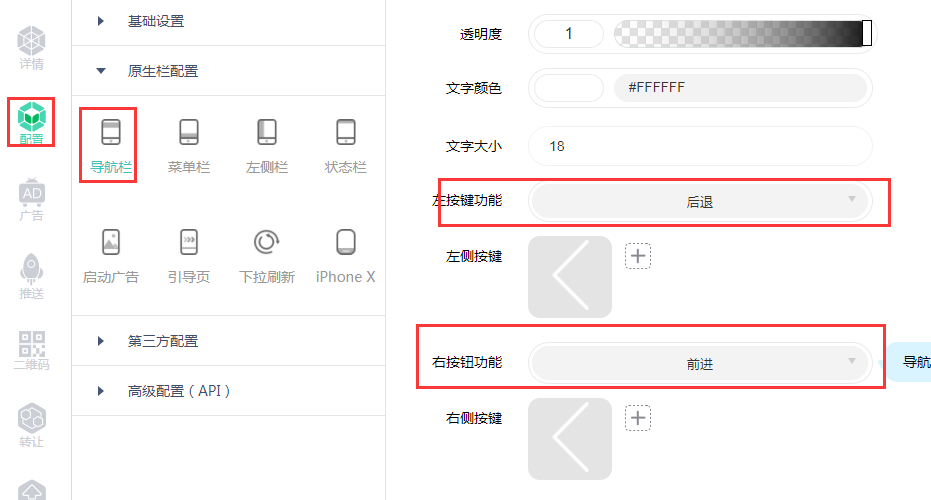Open the 引导页 guide page icon
The height and width of the screenshot is (500, 931).
click(x=189, y=256)
